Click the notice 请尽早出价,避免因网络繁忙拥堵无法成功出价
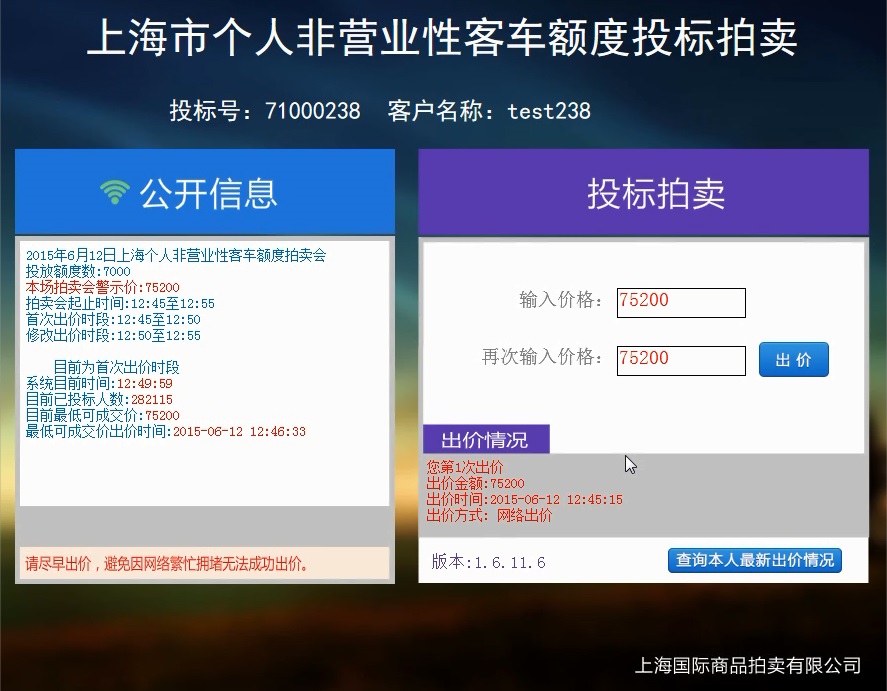This screenshot has height=691, width=887. (166, 564)
